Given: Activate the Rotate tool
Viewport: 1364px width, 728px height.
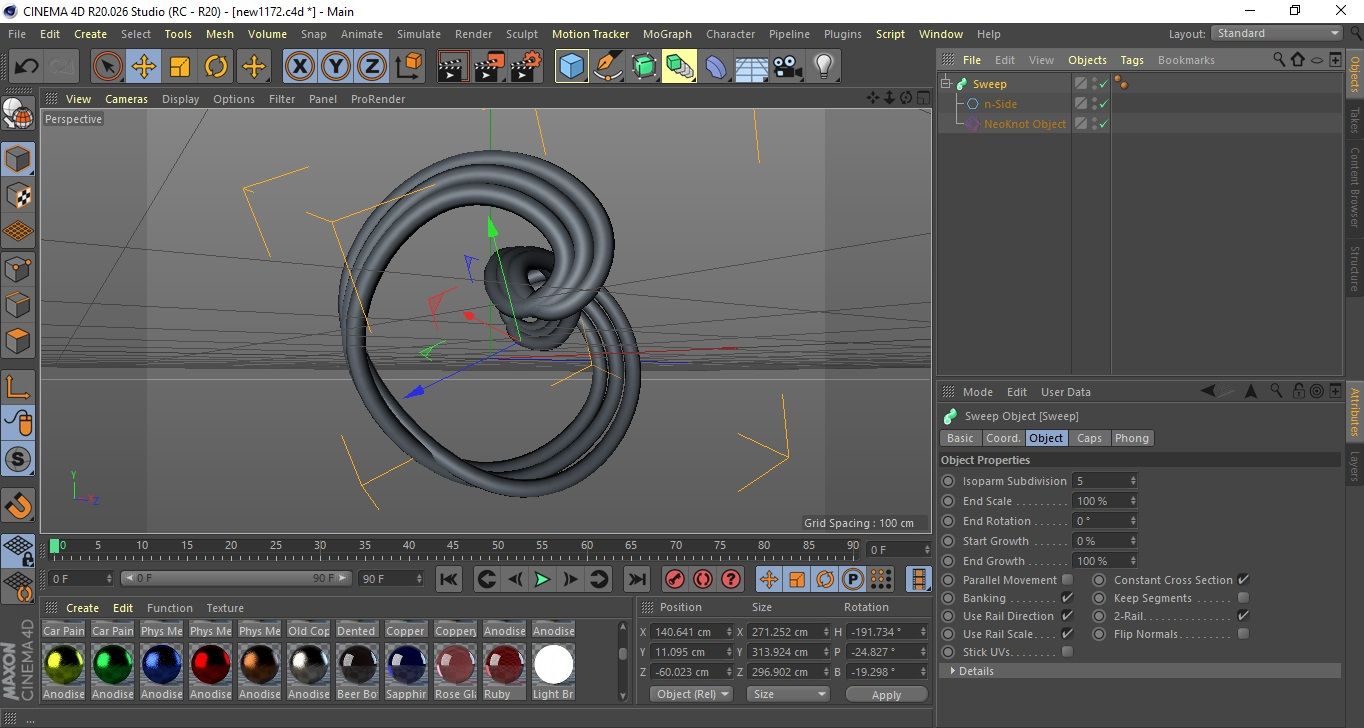Looking at the screenshot, I should [216, 67].
